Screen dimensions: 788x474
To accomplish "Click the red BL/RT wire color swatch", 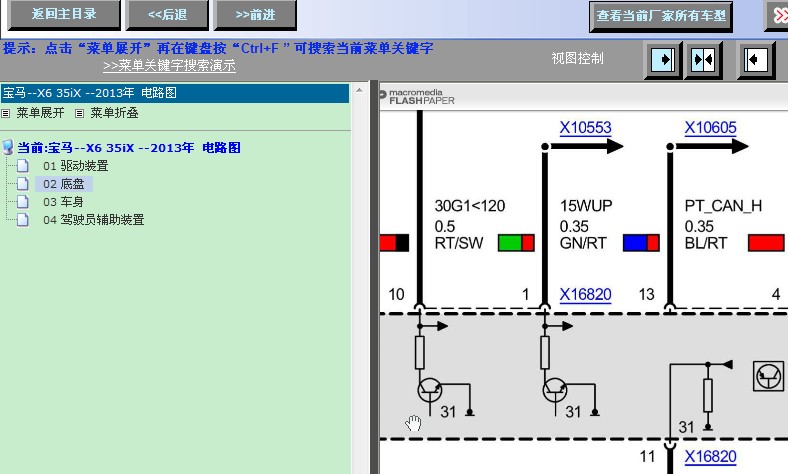I will point(766,243).
